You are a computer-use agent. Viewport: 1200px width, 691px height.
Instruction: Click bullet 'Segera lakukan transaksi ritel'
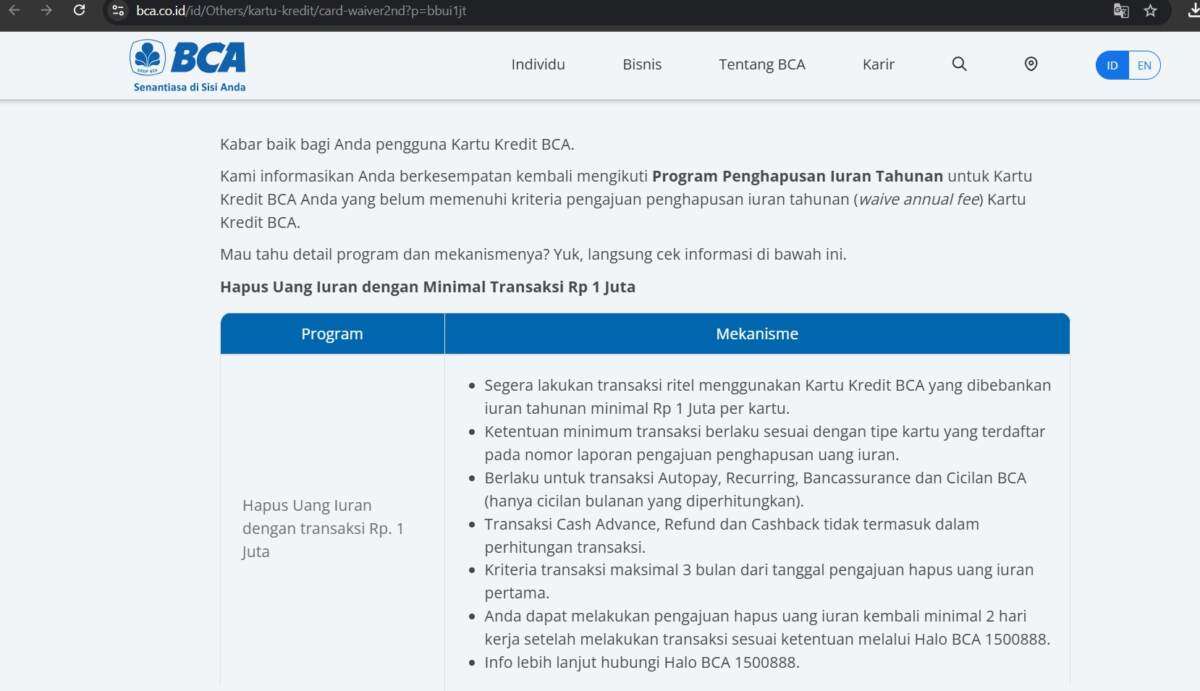pos(768,397)
